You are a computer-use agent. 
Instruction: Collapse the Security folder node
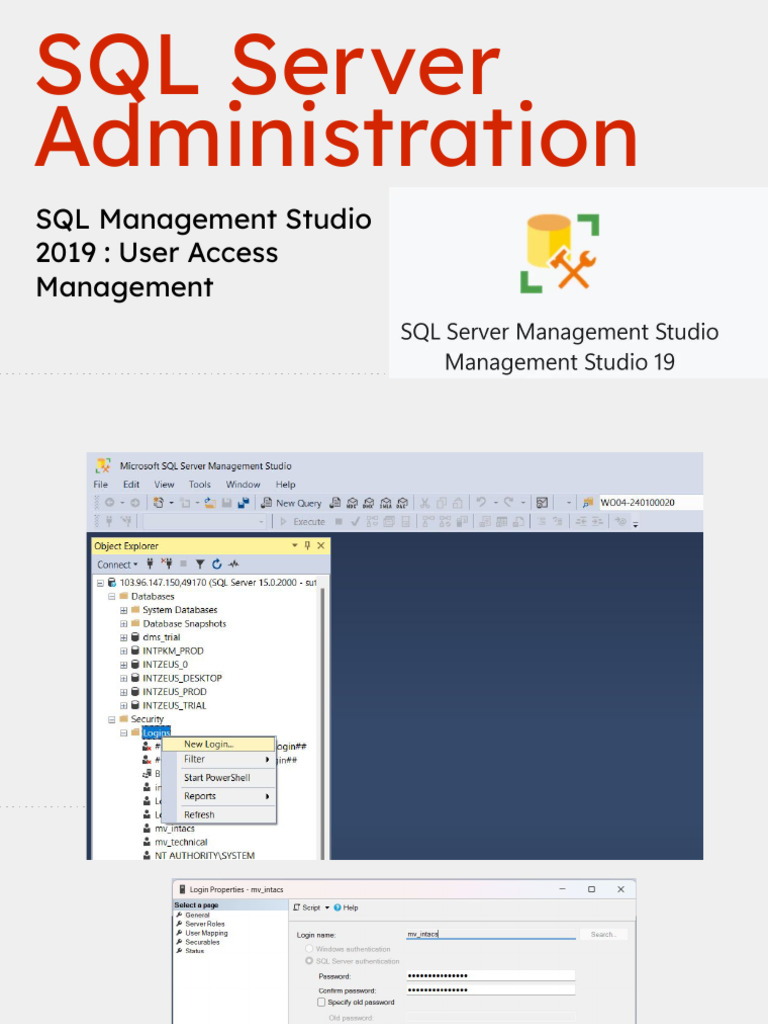click(112, 719)
